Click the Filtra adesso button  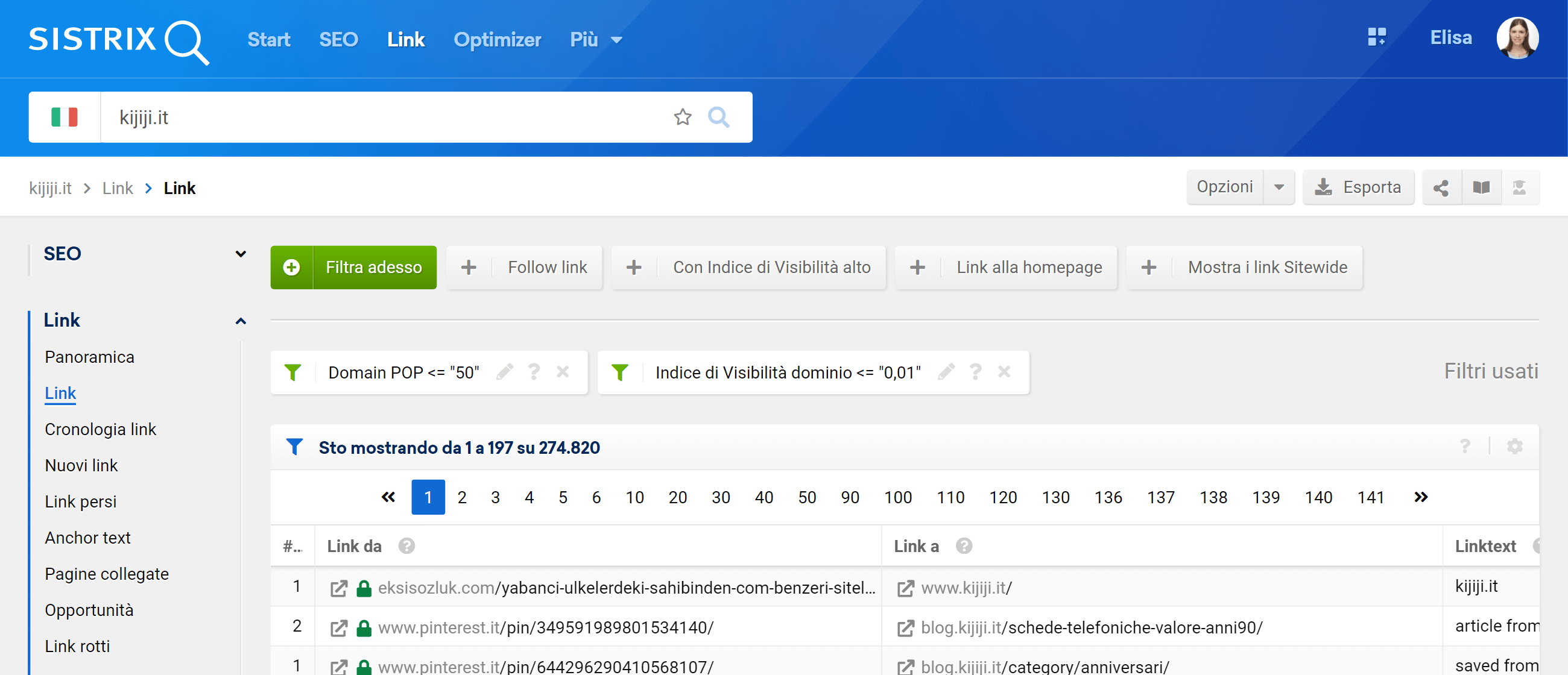[353, 267]
